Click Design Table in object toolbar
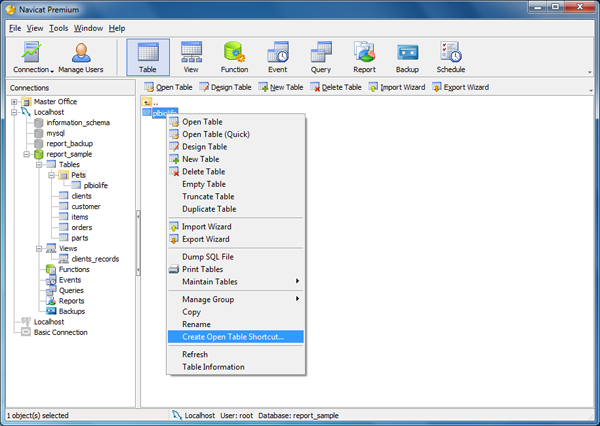 (225, 87)
